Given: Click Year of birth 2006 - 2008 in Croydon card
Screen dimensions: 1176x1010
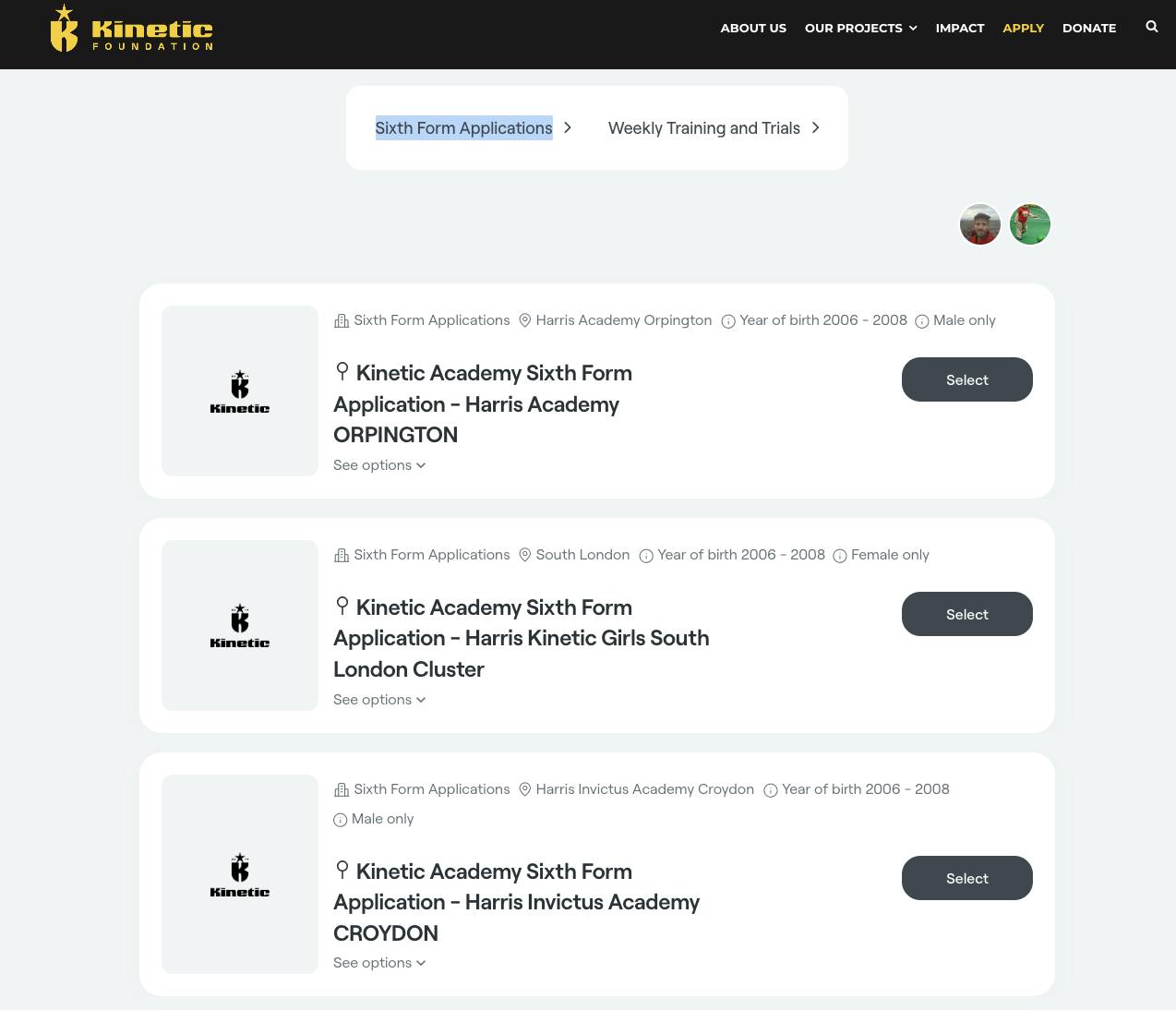Looking at the screenshot, I should [x=866, y=789].
